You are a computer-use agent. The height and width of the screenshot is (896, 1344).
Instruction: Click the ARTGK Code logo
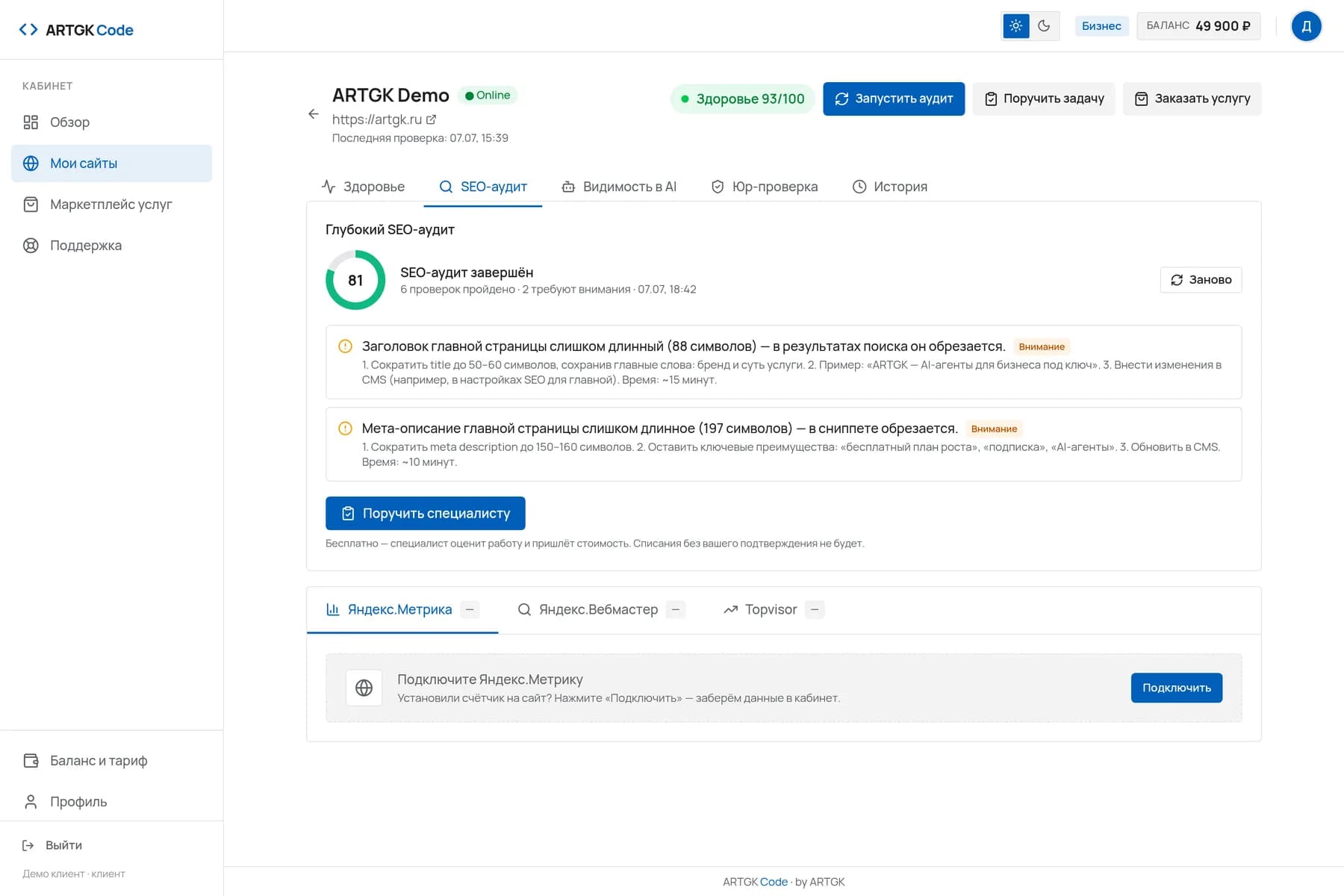click(x=76, y=30)
